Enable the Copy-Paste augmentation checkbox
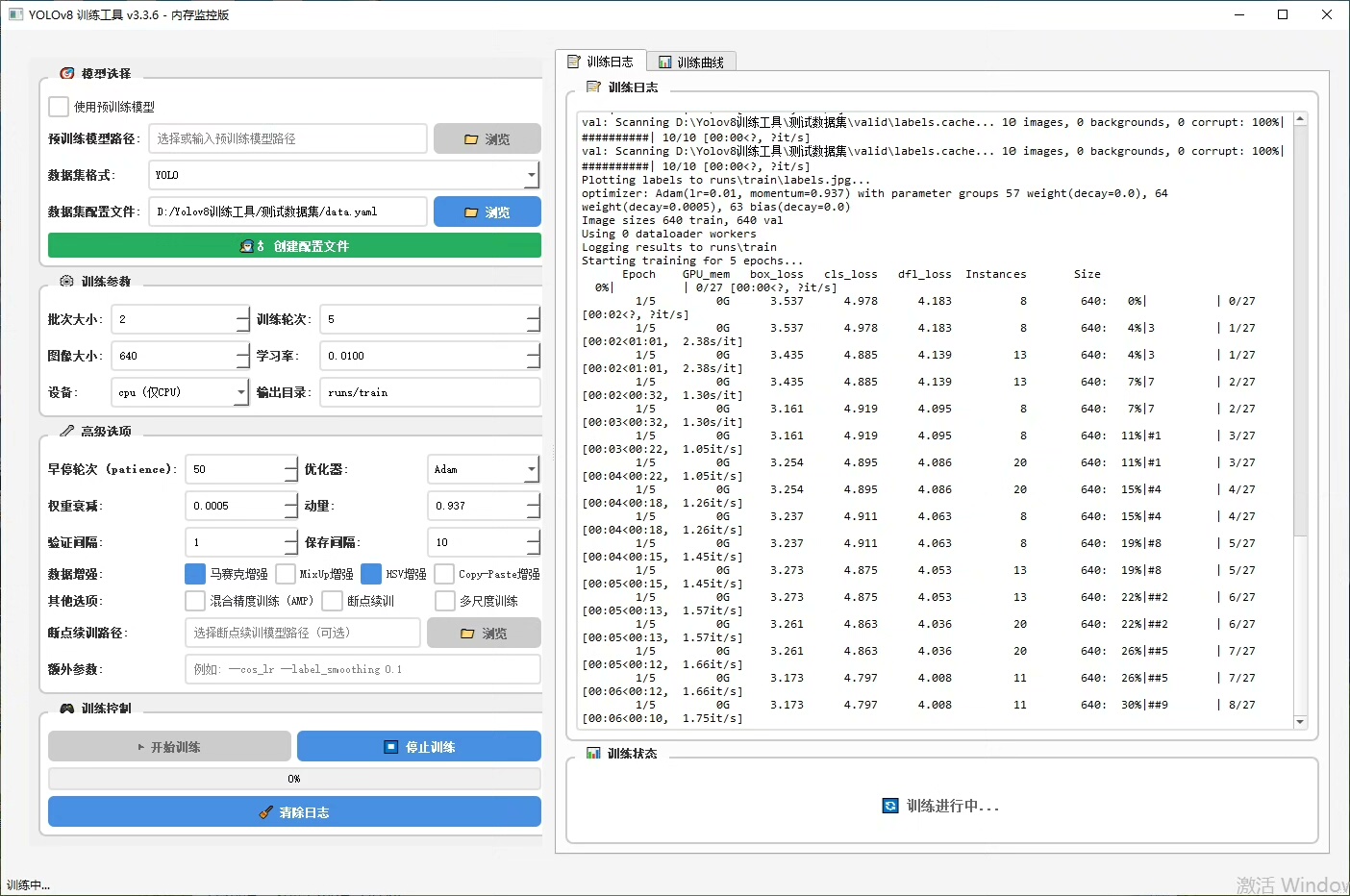Image resolution: width=1350 pixels, height=896 pixels. click(x=444, y=574)
